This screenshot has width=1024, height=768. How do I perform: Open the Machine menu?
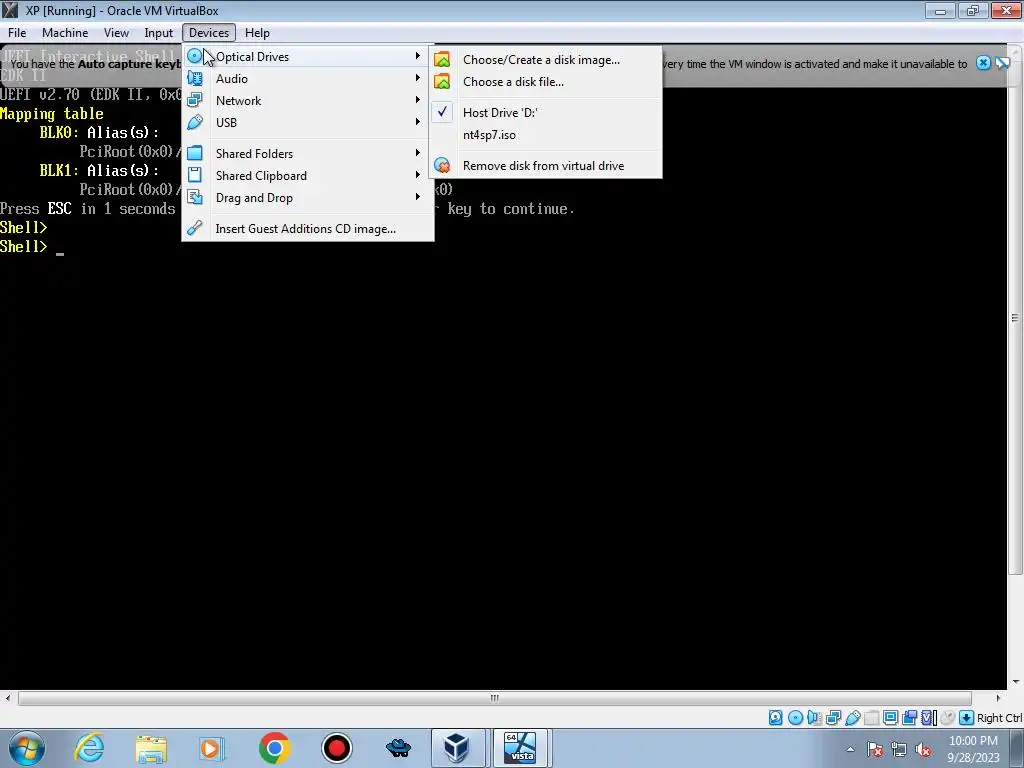[65, 33]
